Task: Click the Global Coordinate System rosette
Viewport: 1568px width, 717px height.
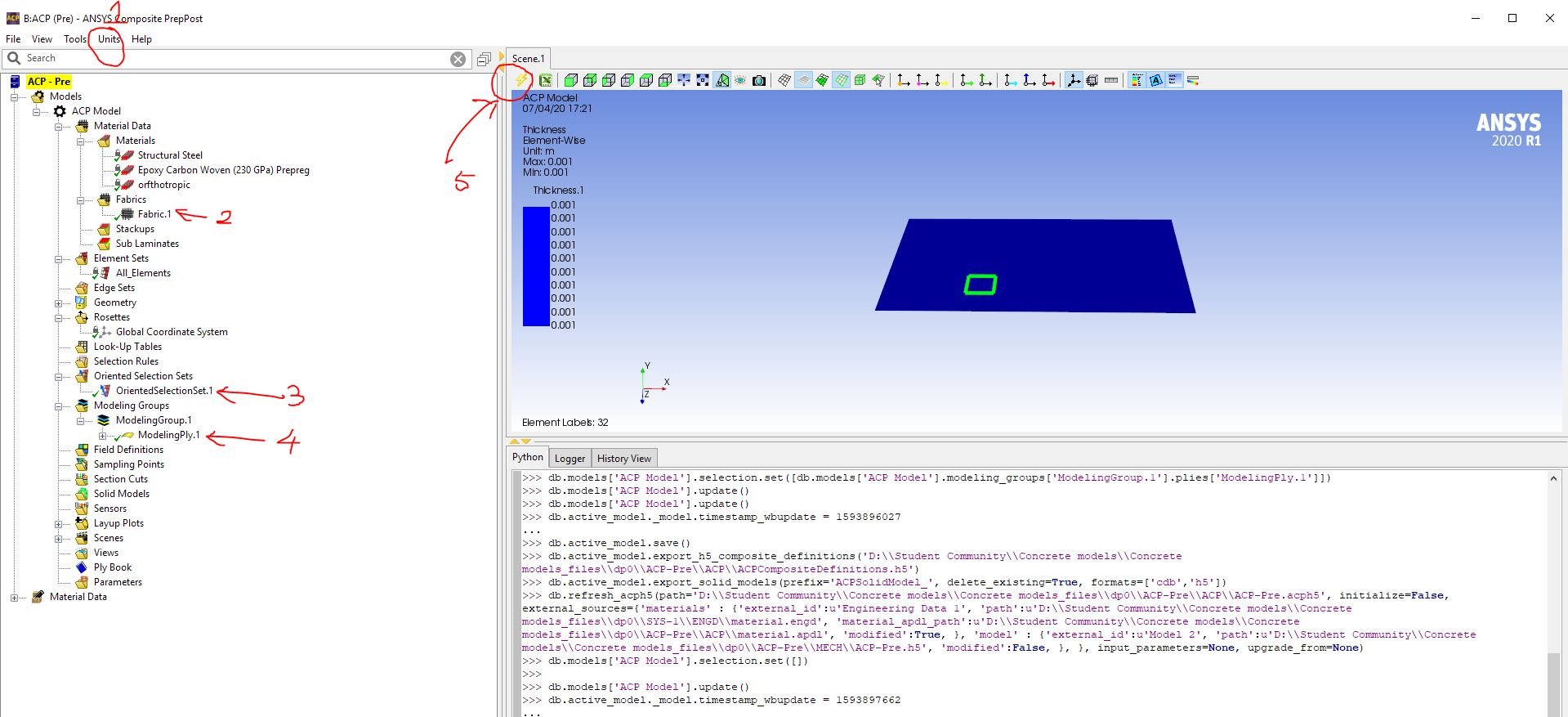Action: click(172, 332)
